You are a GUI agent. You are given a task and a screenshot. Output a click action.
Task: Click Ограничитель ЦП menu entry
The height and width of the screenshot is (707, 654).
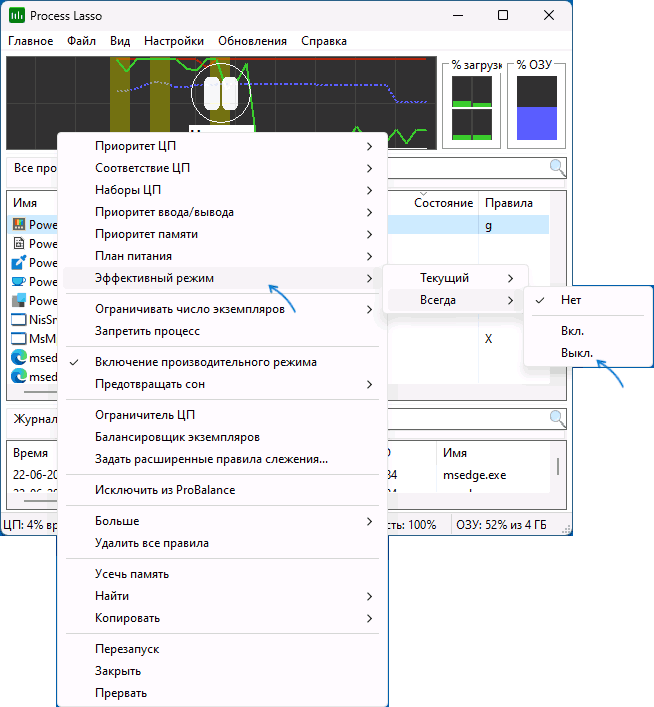click(223, 415)
